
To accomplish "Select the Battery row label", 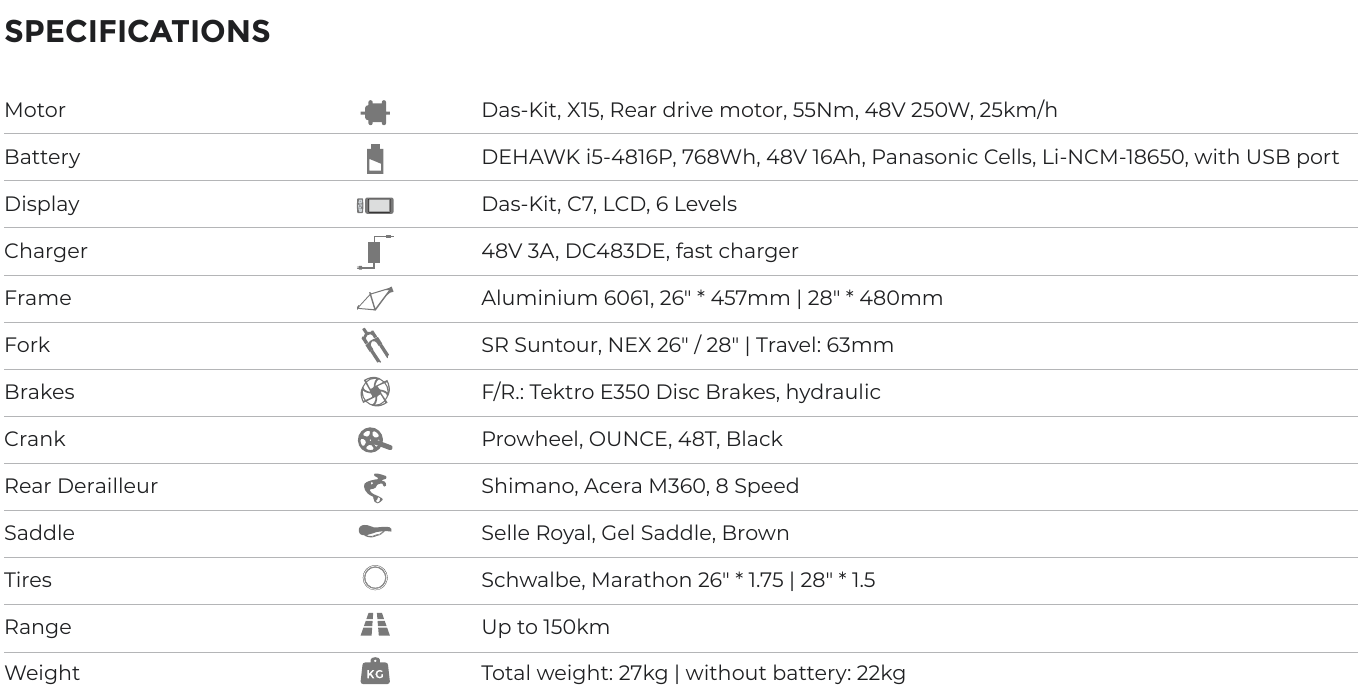I will point(42,157).
